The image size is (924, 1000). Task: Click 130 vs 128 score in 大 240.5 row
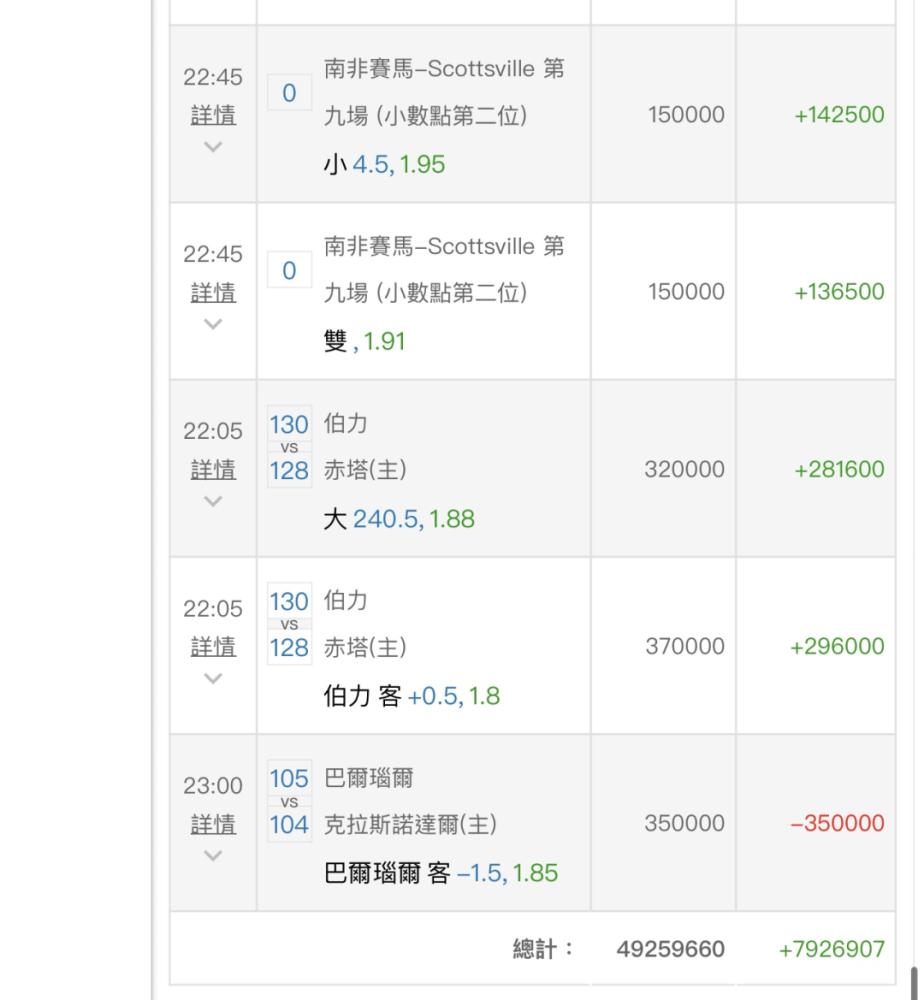(x=289, y=447)
